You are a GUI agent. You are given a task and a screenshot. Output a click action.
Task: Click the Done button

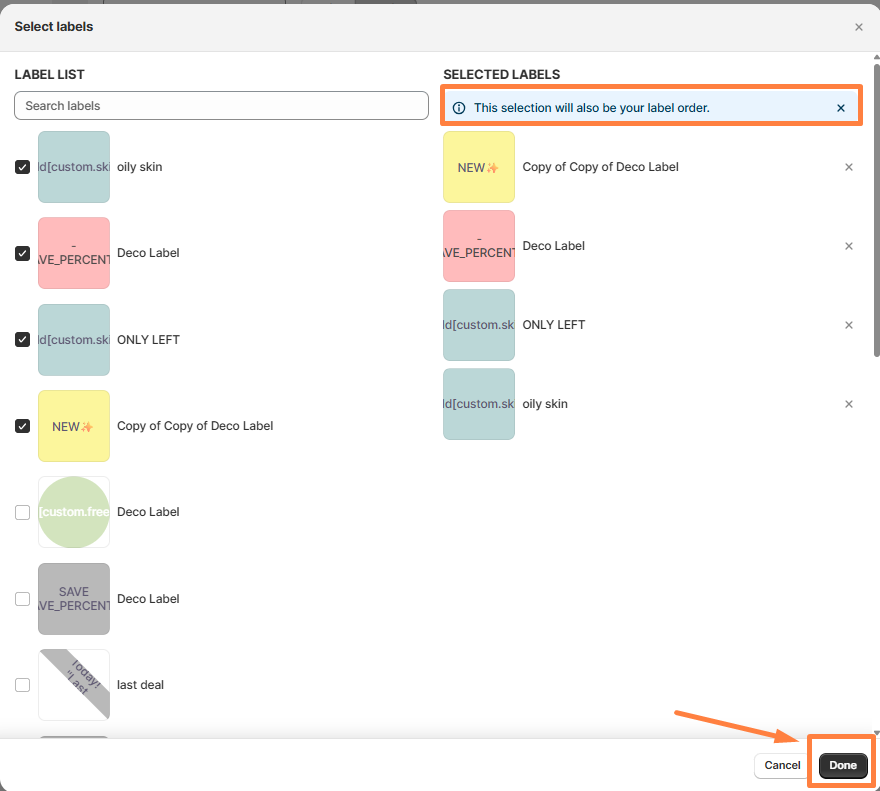[842, 765]
